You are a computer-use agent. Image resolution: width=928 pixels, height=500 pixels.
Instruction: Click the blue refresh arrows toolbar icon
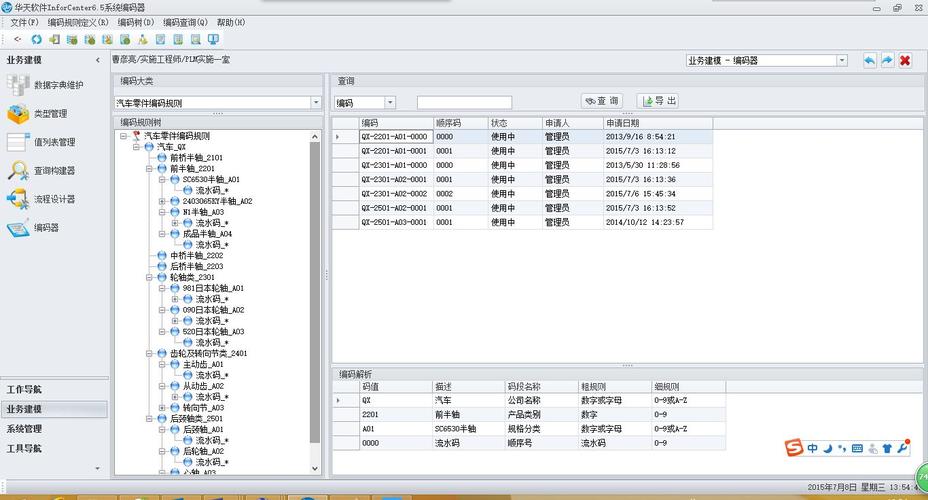[x=37, y=40]
